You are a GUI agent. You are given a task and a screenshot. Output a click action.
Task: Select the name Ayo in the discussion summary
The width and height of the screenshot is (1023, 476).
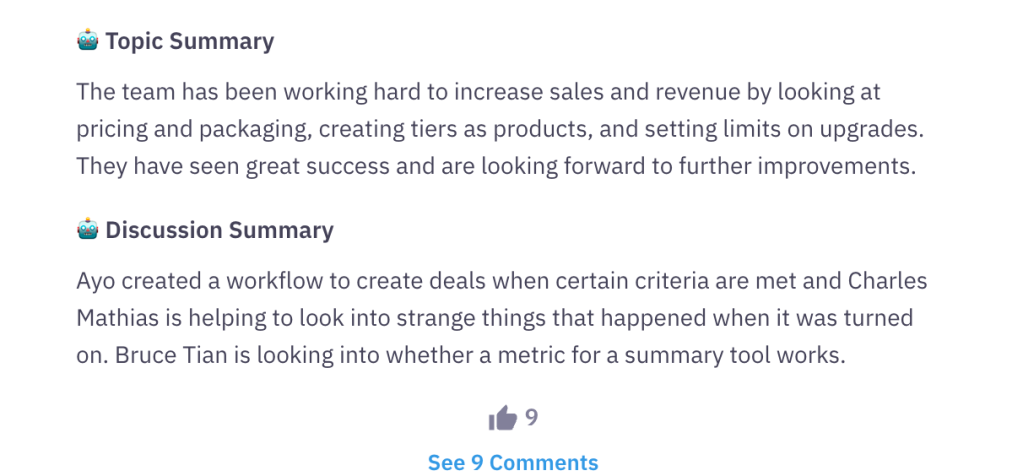(x=96, y=282)
